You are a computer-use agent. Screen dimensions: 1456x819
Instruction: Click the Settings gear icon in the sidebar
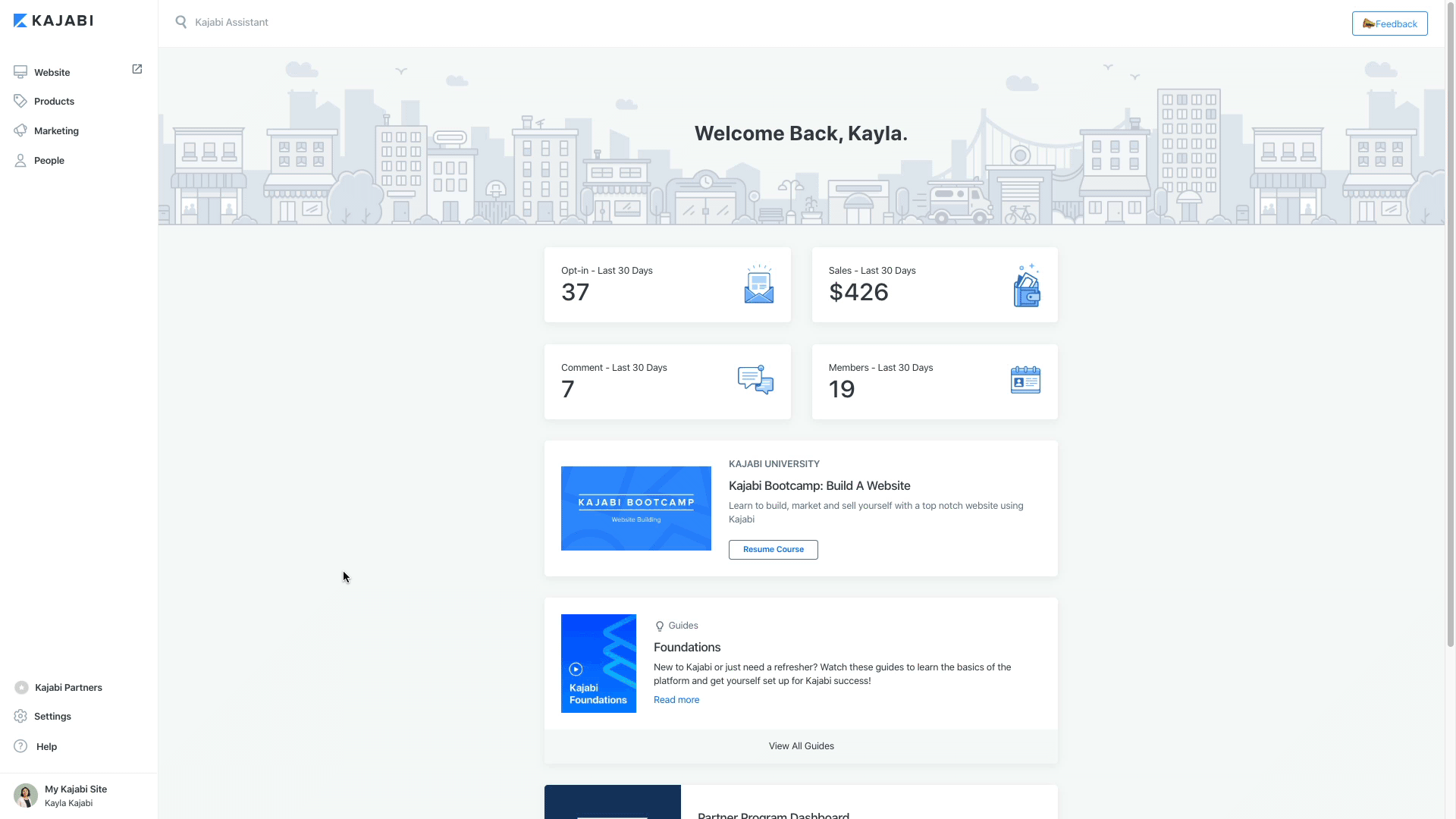click(20, 717)
